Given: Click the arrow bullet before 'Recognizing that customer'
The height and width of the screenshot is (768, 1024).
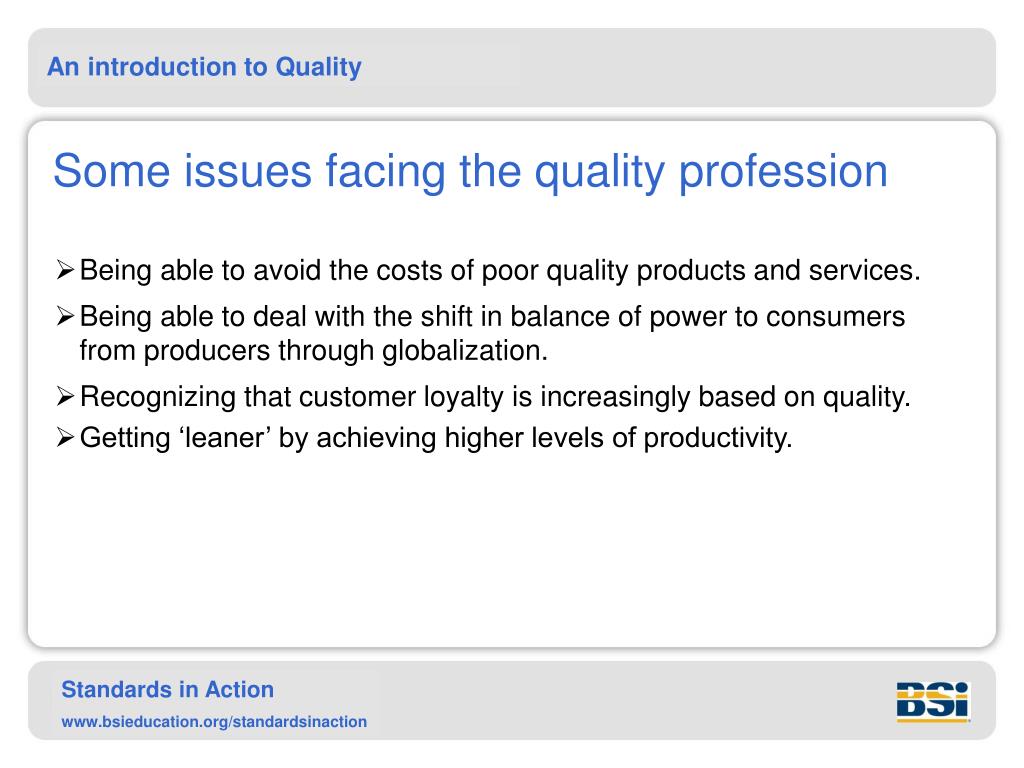Looking at the screenshot, I should pyautogui.click(x=65, y=396).
